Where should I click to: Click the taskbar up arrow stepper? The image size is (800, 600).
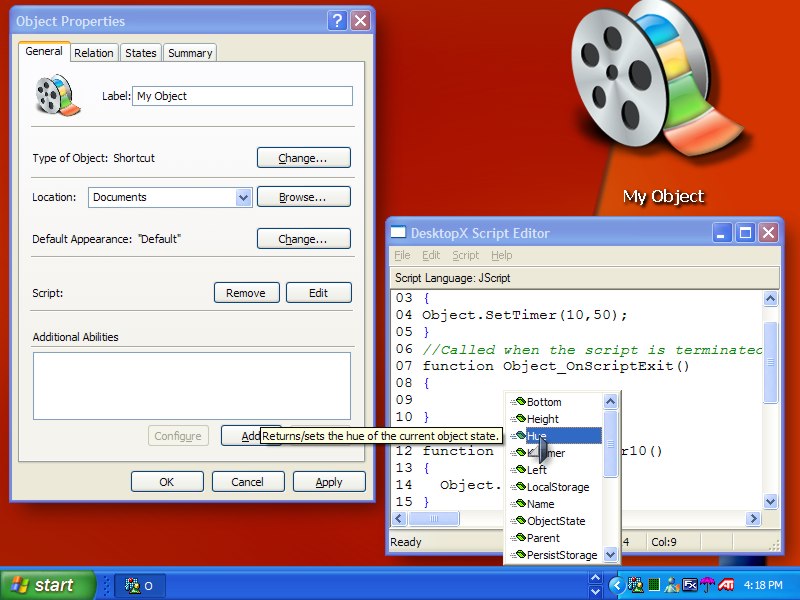click(595, 578)
